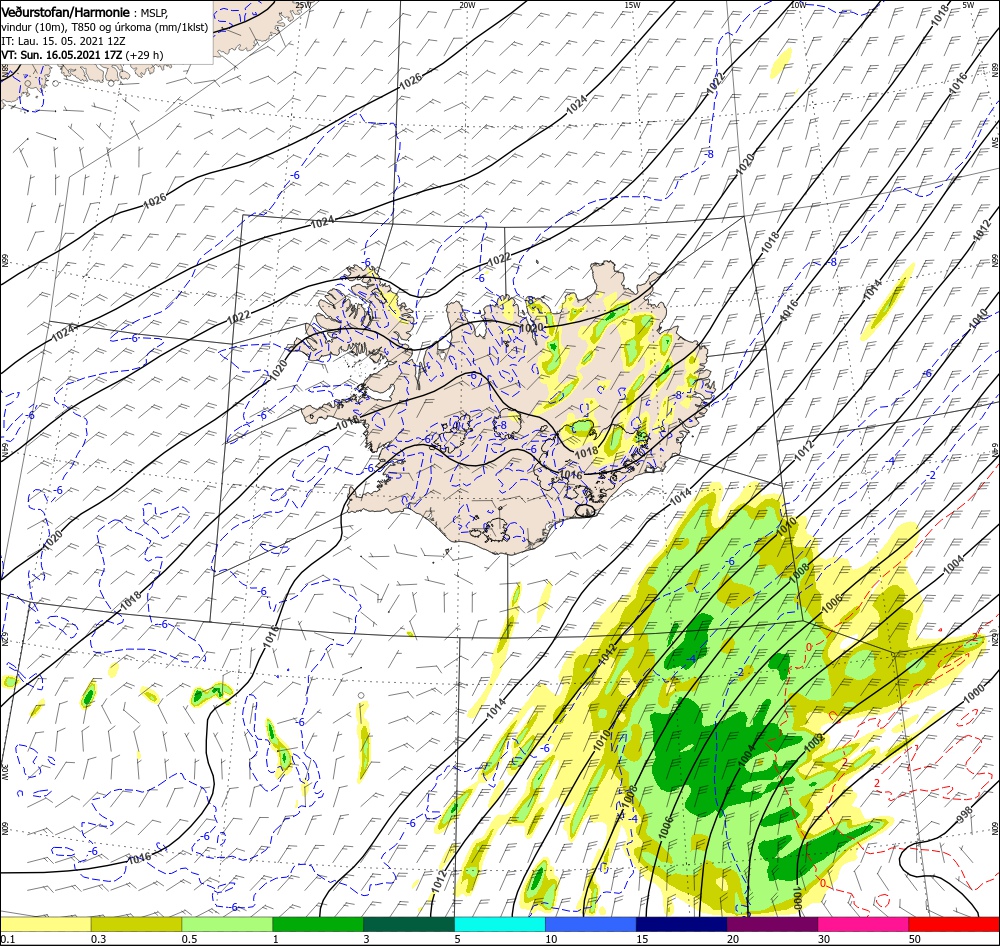1000x946 pixels.
Task: Click 'vindur (10m), T850 og úrkoma' line
Action: [105, 27]
